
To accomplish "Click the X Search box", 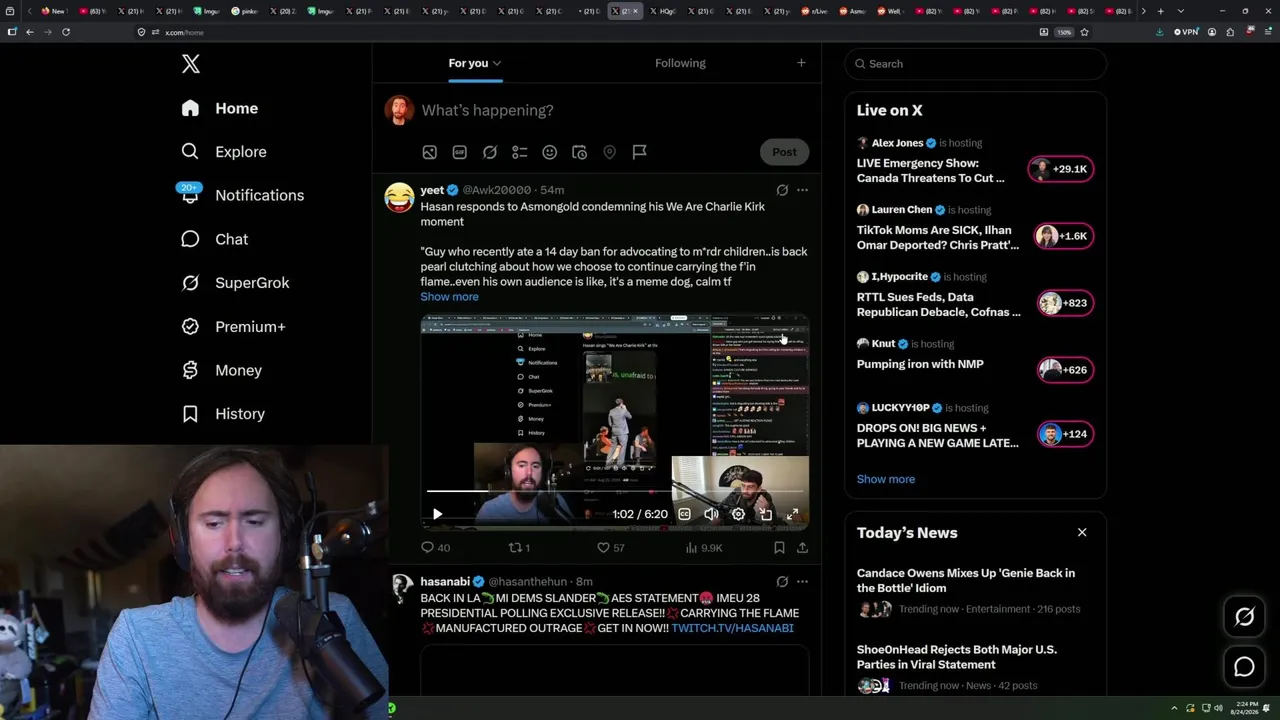I will point(975,64).
